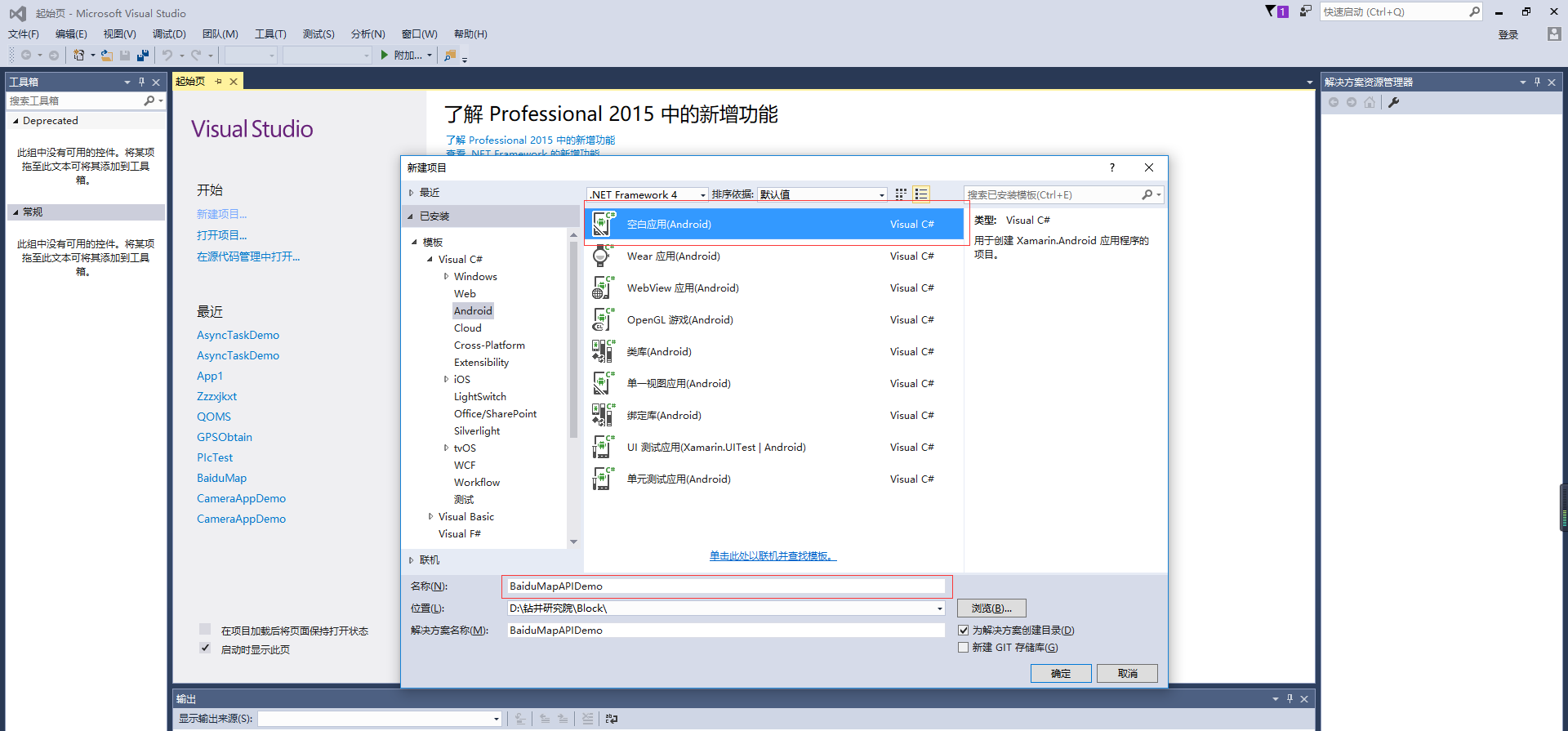Screen dimensions: 1568x731
Task: Enable the New GIT repository checkbox
Action: click(x=964, y=647)
